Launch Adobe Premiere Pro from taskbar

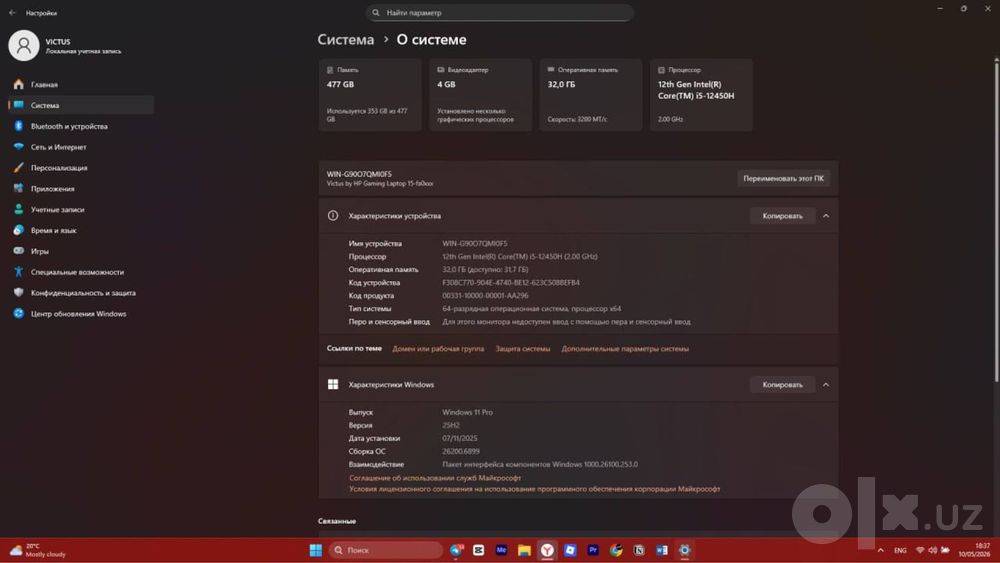pyautogui.click(x=593, y=550)
